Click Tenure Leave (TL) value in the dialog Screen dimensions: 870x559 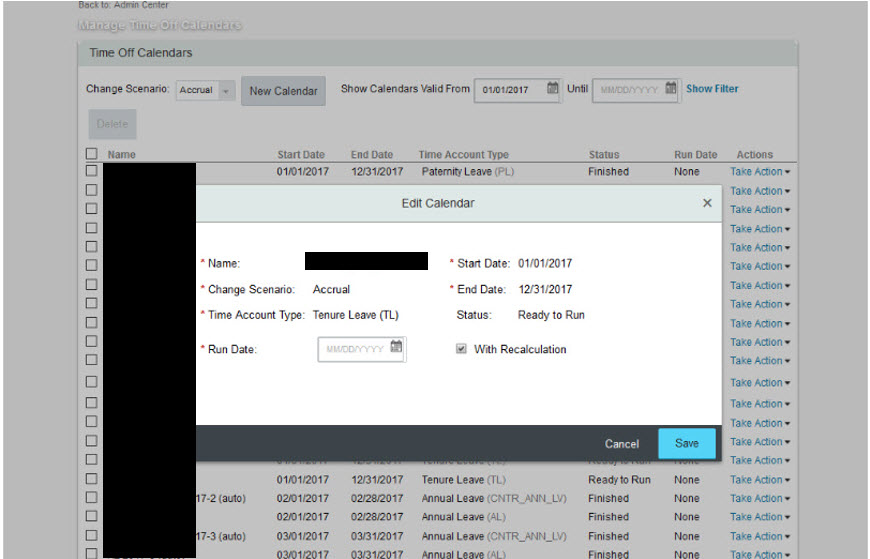pos(356,315)
